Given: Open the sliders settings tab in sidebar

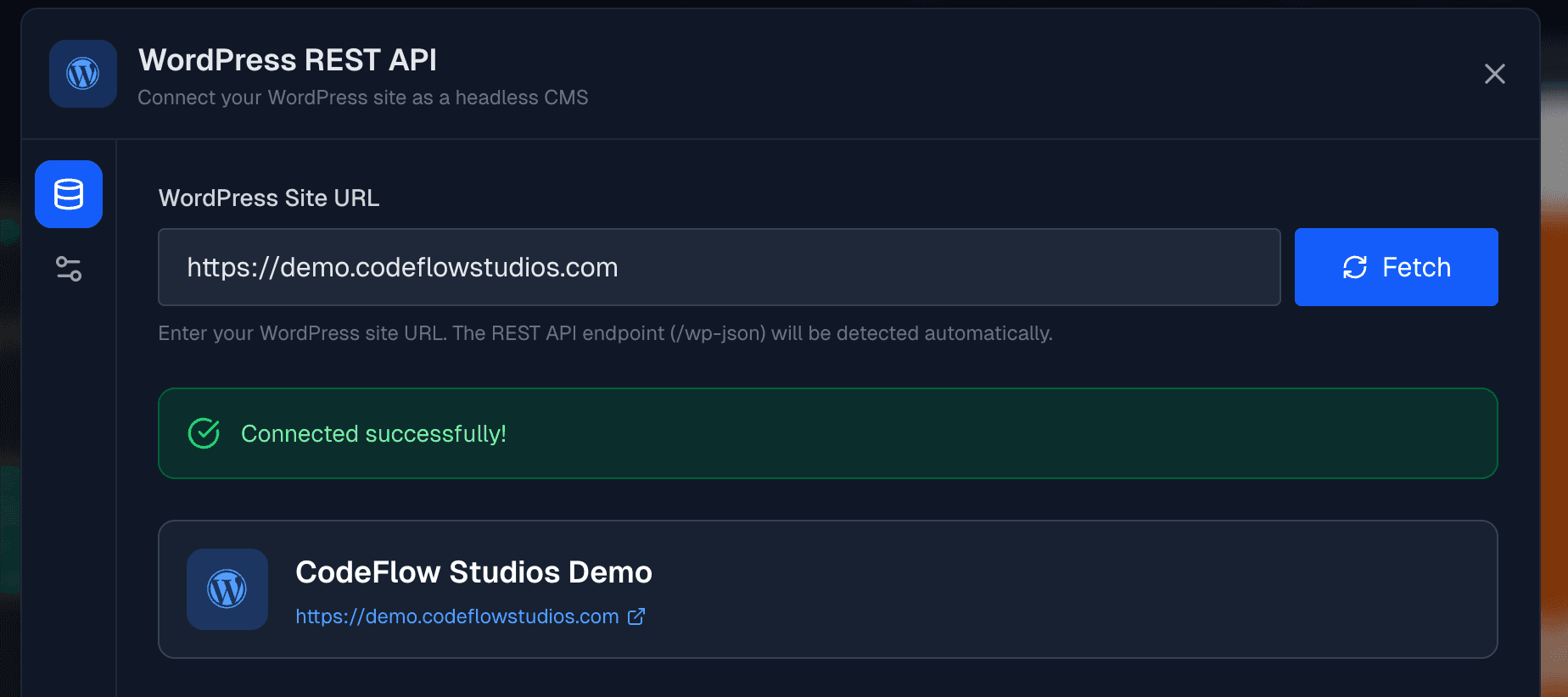Looking at the screenshot, I should (69, 269).
